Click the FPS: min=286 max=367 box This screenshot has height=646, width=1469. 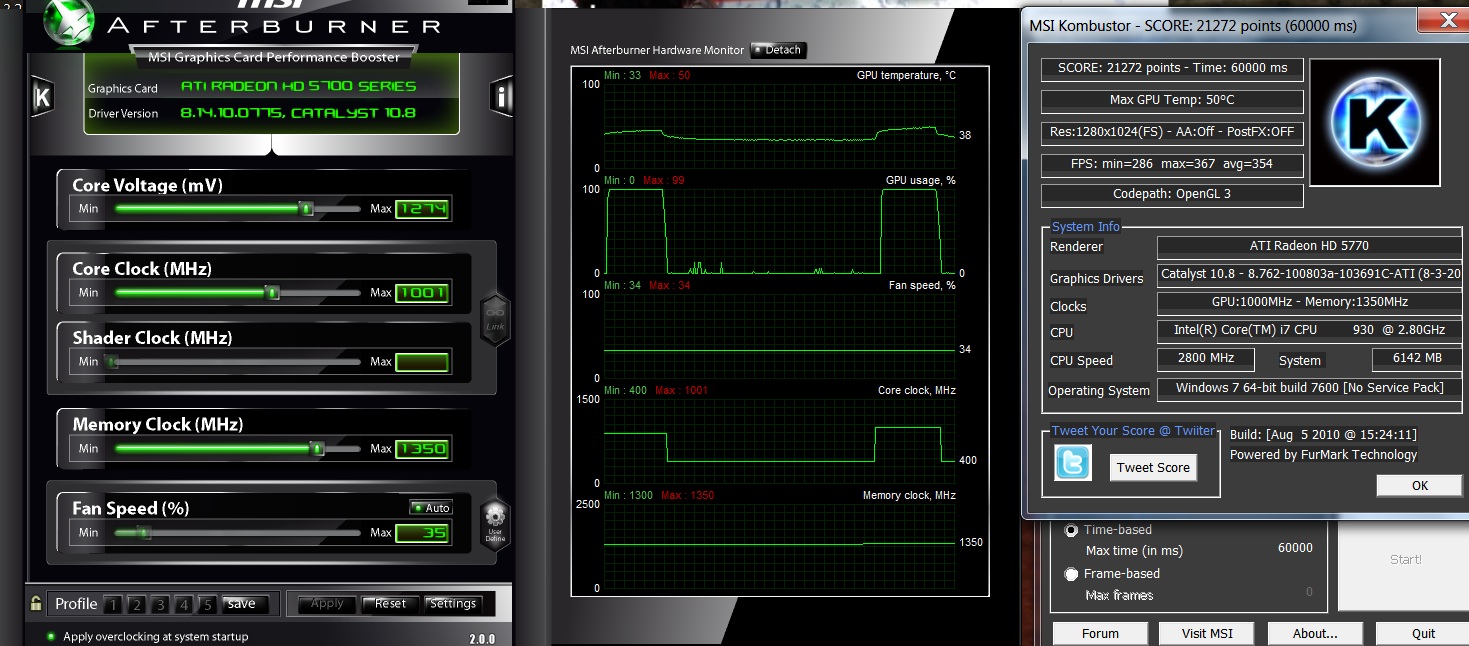point(1172,163)
